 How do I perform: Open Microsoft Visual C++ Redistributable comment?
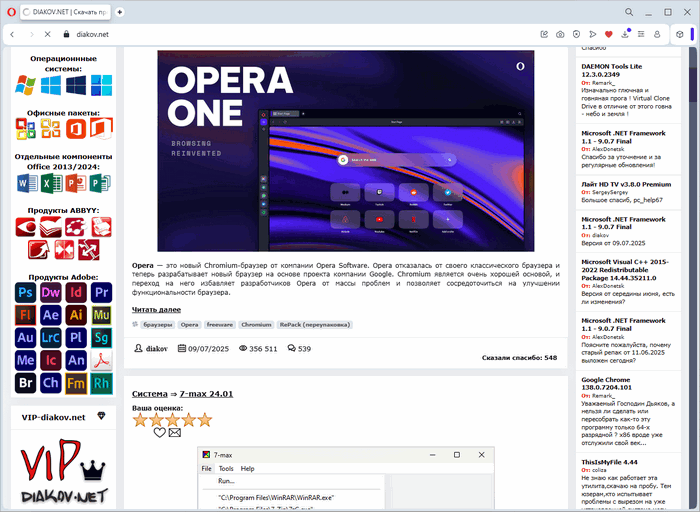625,270
